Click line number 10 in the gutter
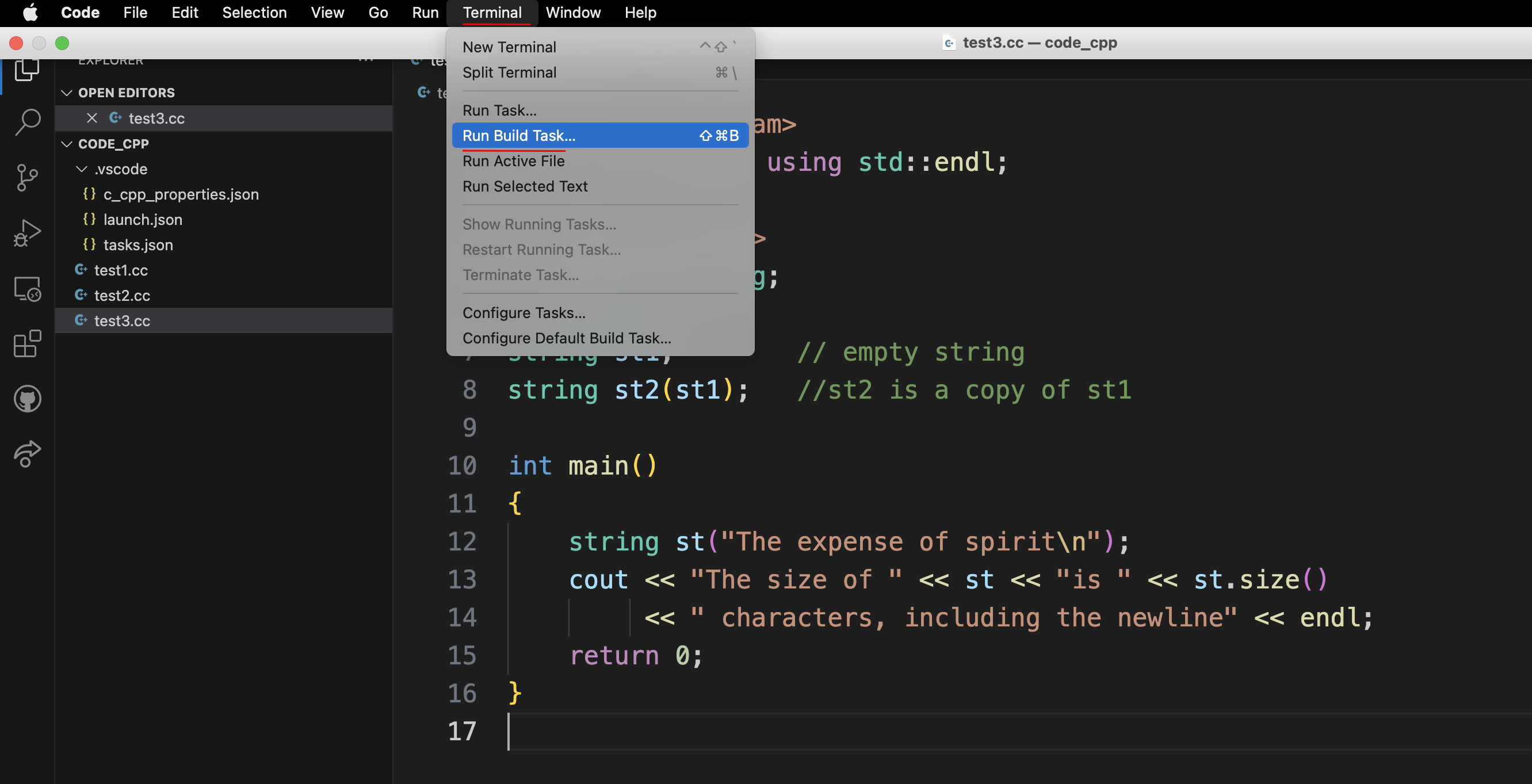 [462, 466]
